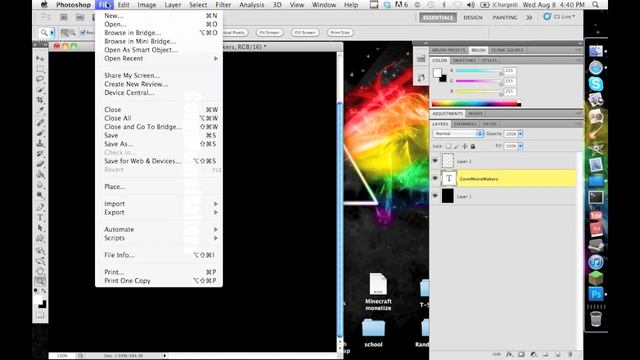Click foreground color swatch in Color panel
The height and width of the screenshot is (360, 640).
[438, 73]
